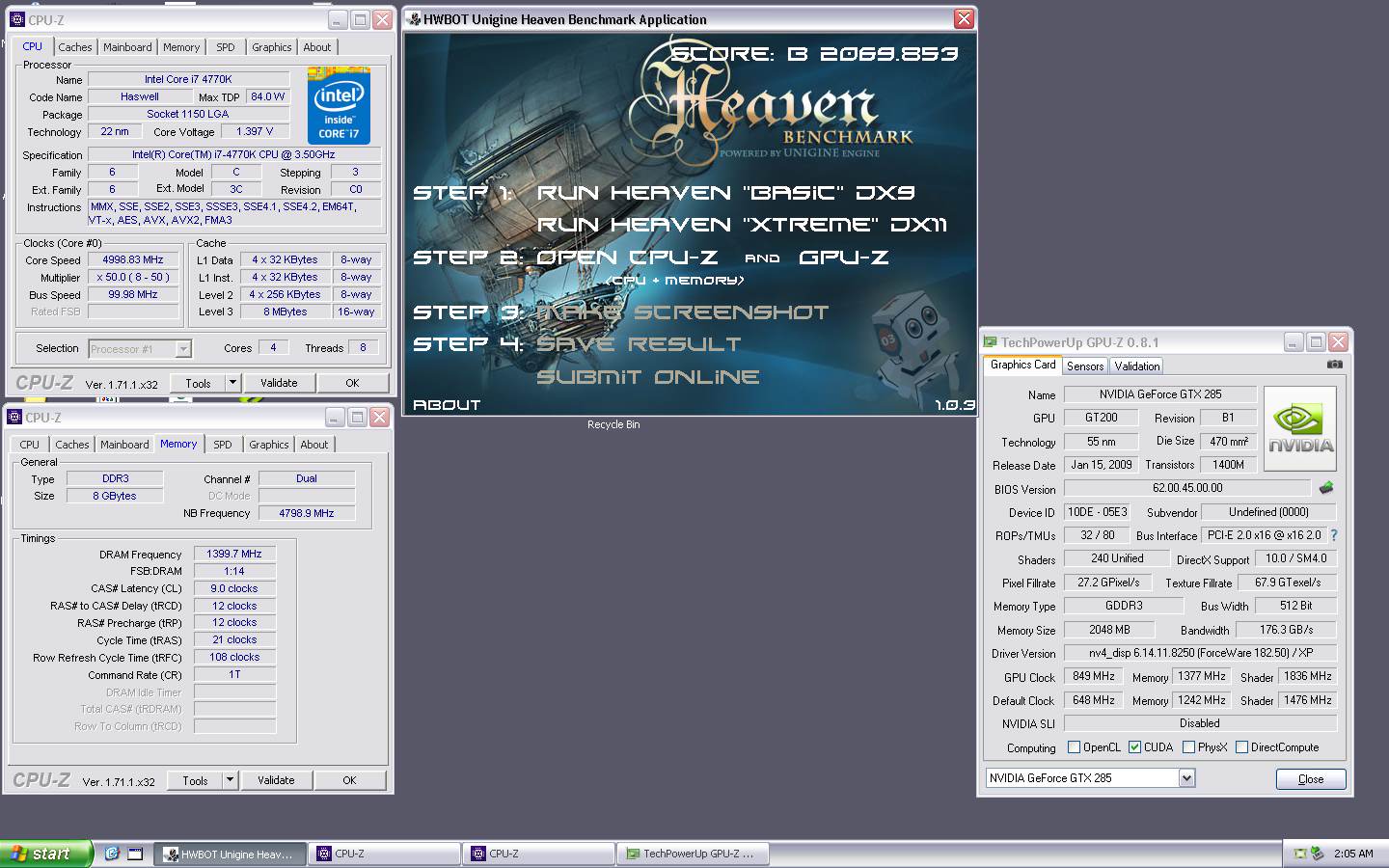Click the top CPU-Z window title icon
This screenshot has height=868, width=1389.
[x=16, y=19]
